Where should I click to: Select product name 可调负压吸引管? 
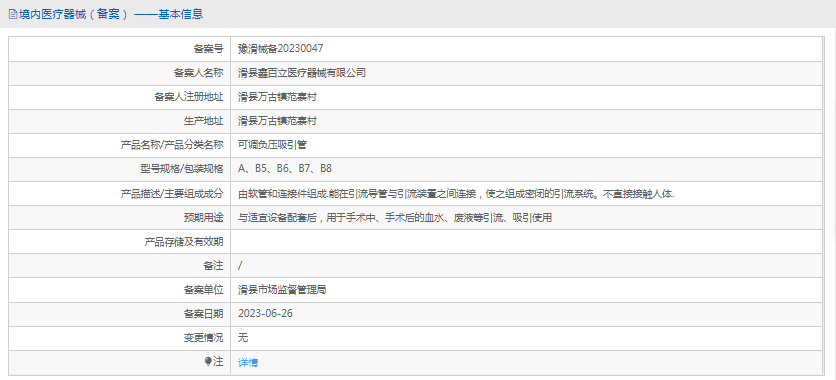[272, 145]
